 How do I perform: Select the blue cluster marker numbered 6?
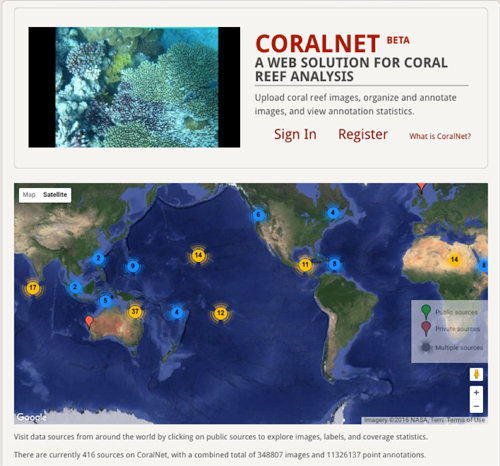[x=258, y=215]
